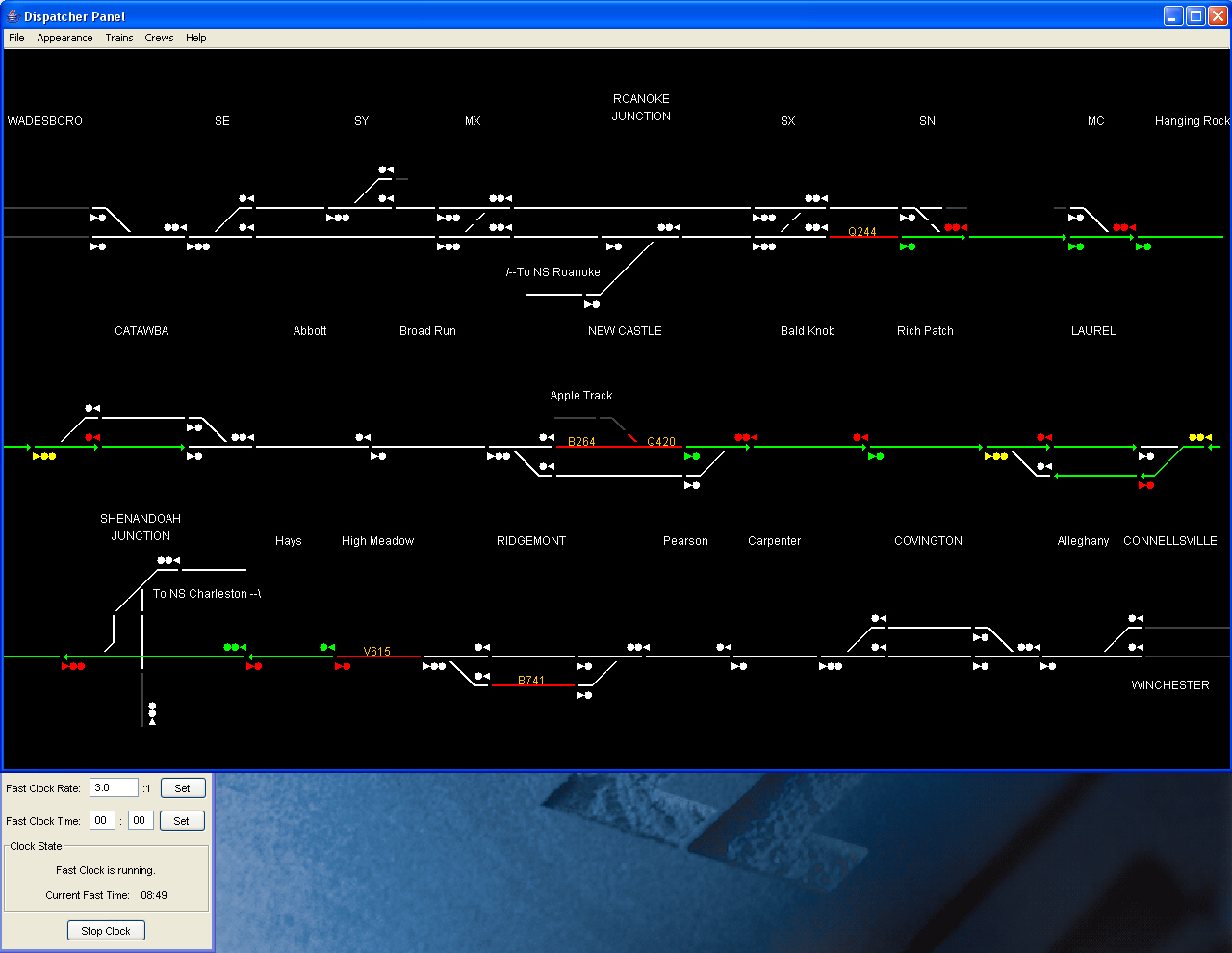Click the SHENANDOAH JUNCTION label

point(141,528)
